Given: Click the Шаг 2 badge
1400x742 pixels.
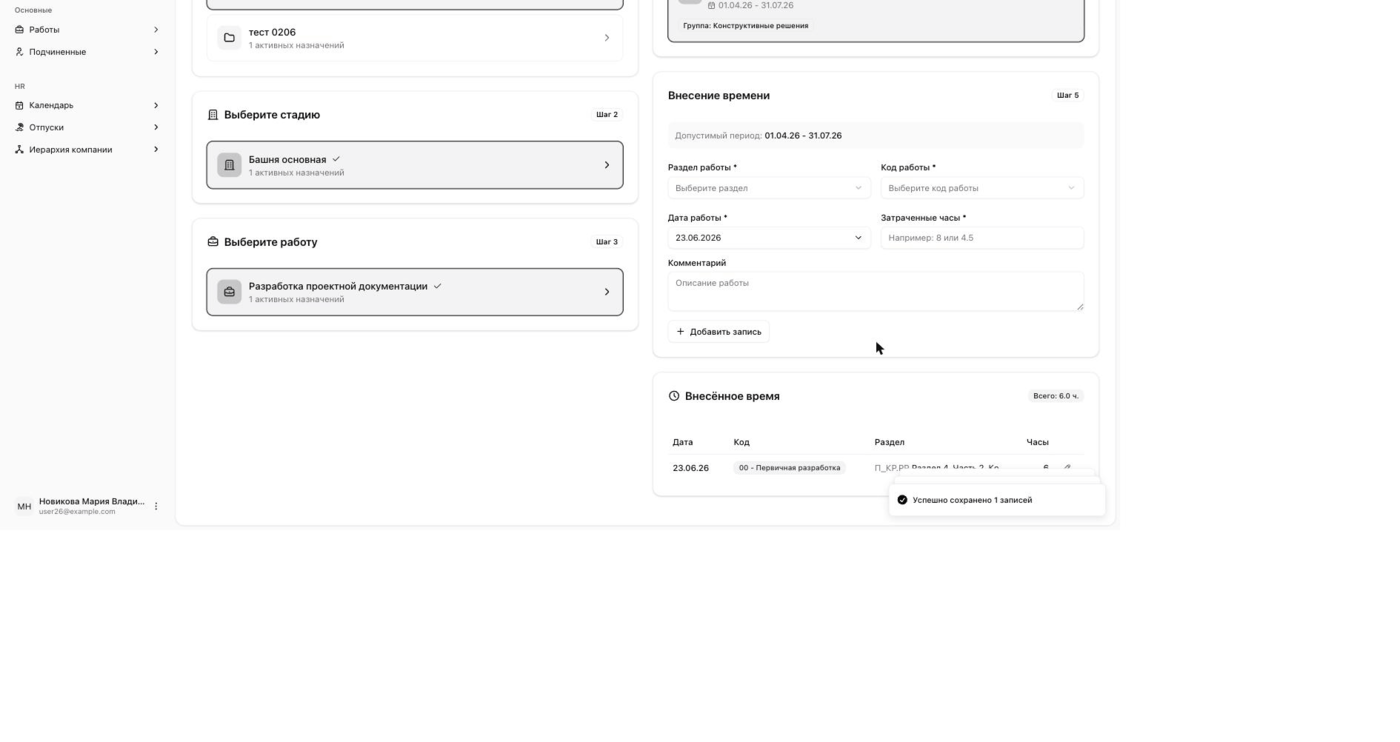Looking at the screenshot, I should click(607, 115).
